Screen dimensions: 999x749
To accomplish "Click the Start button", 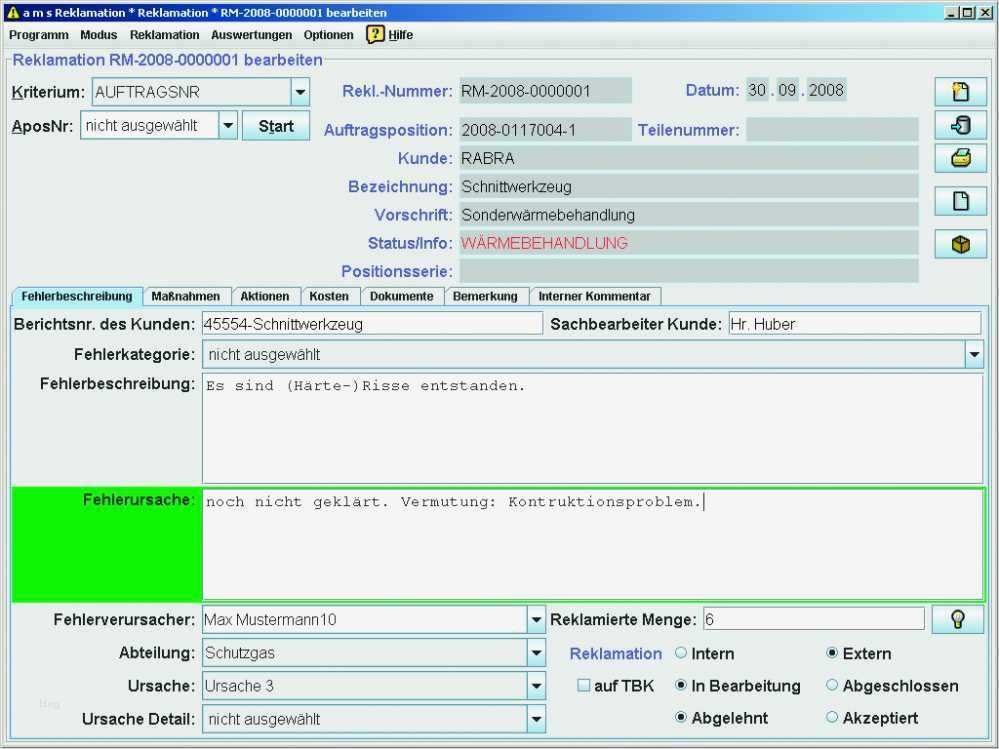I will click(x=276, y=125).
